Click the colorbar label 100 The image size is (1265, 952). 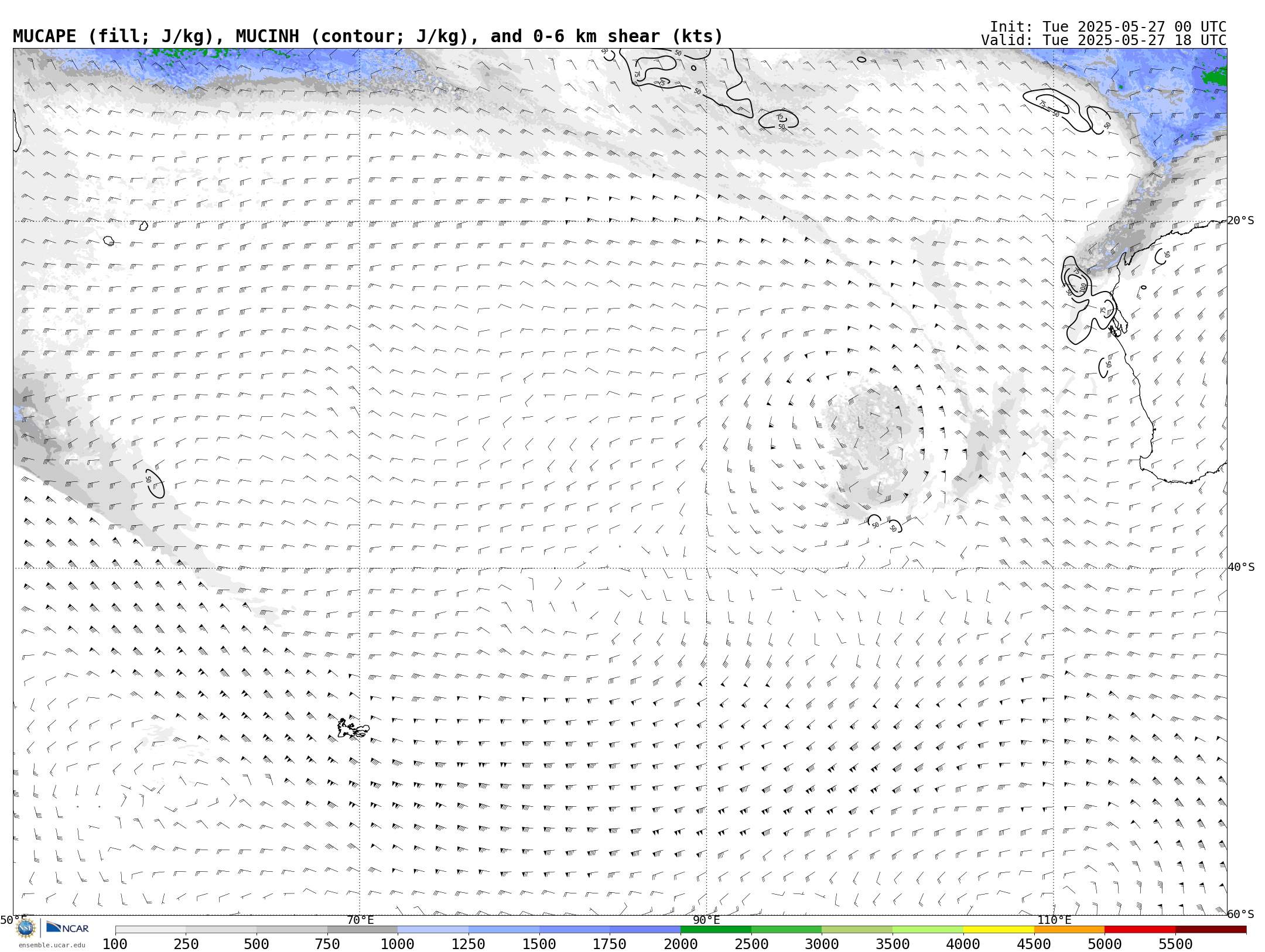pyautogui.click(x=115, y=944)
